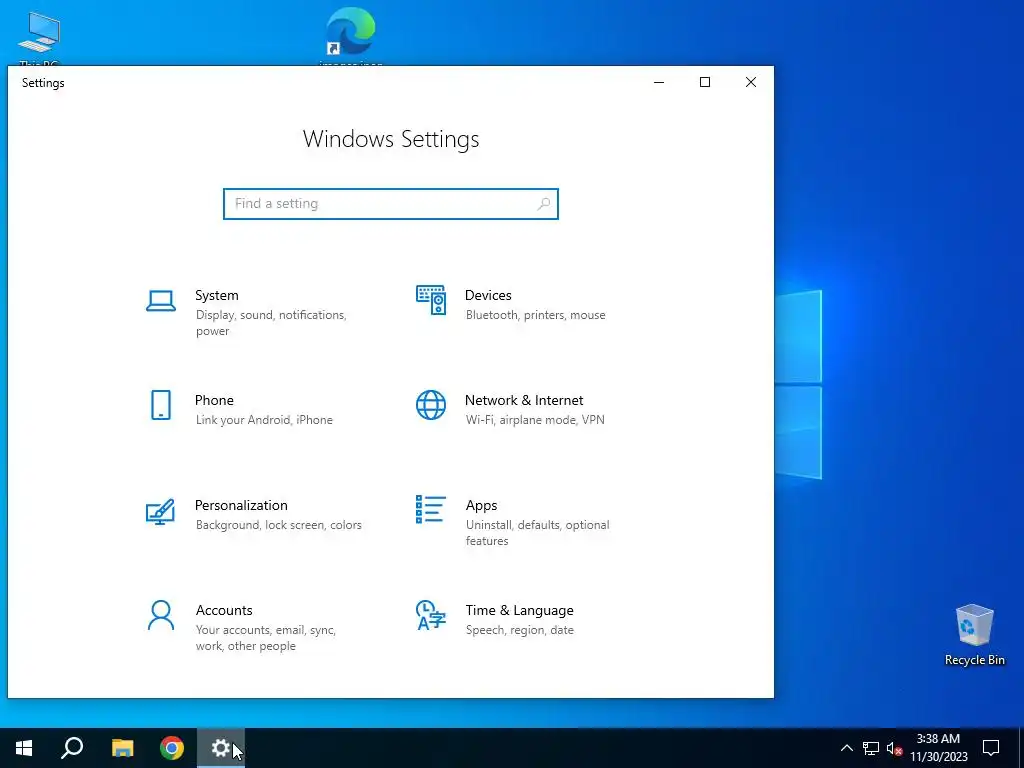The height and width of the screenshot is (768, 1024).
Task: Select the Accounts person icon
Action: click(x=161, y=615)
